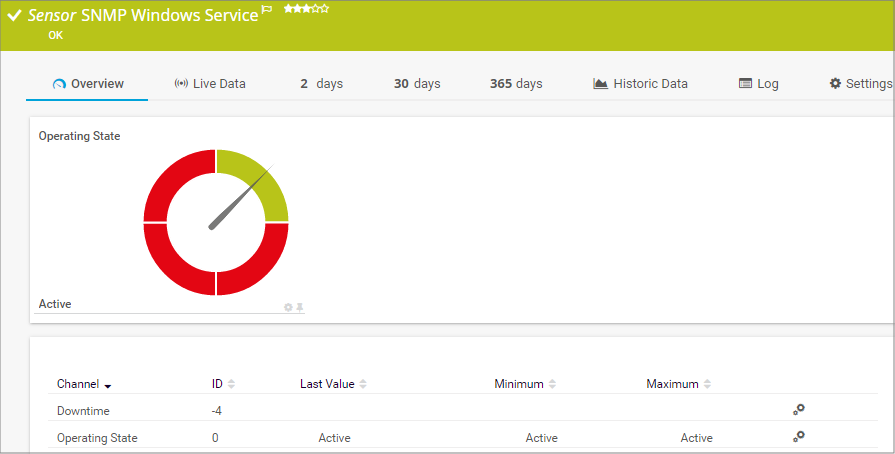This screenshot has height=454, width=895.
Task: Open the Log tab
Action: point(759,84)
